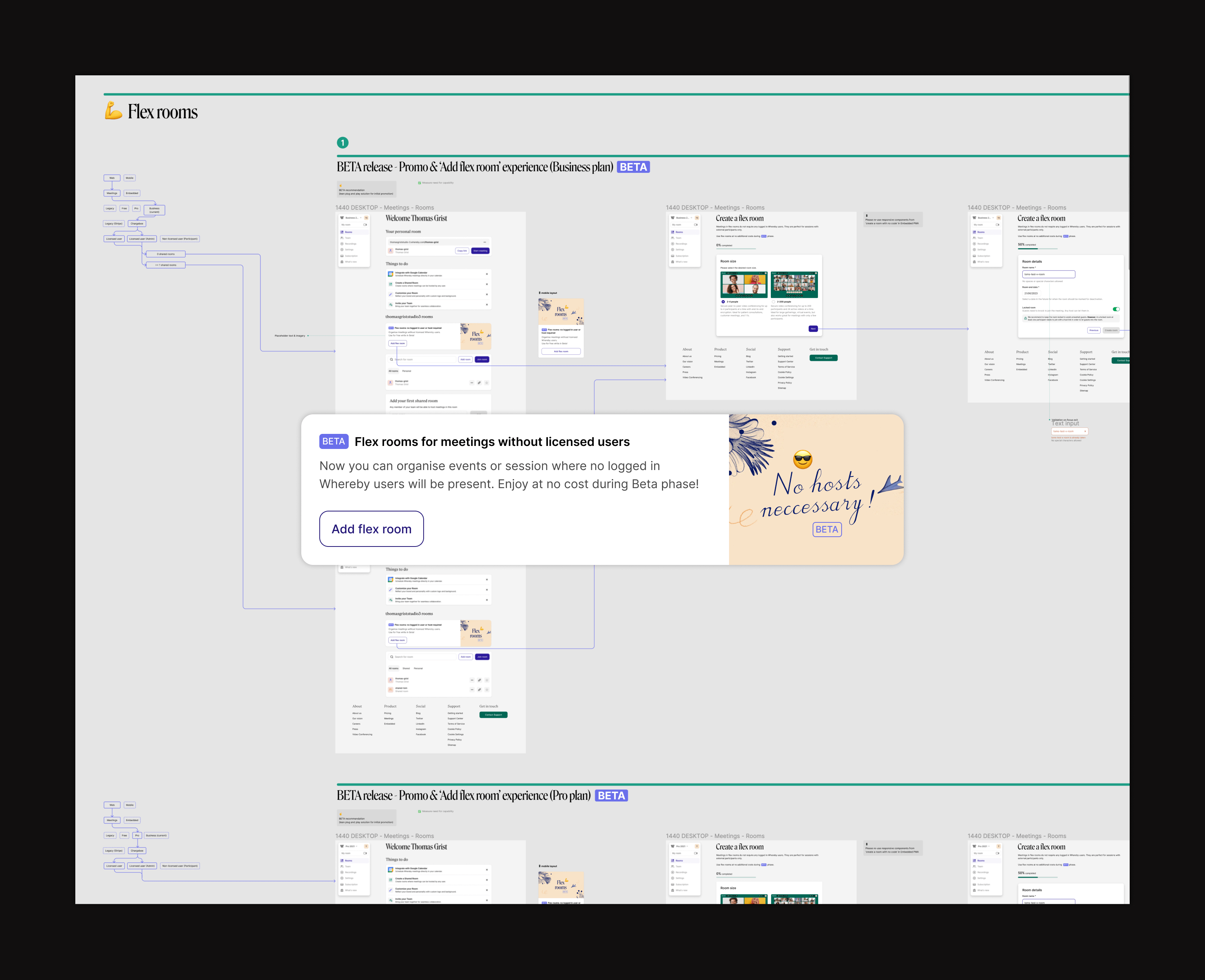Screen dimensions: 1205x980
Task: Expand Business 2... dropdown in 50% completed frame
Action: click(x=985, y=217)
